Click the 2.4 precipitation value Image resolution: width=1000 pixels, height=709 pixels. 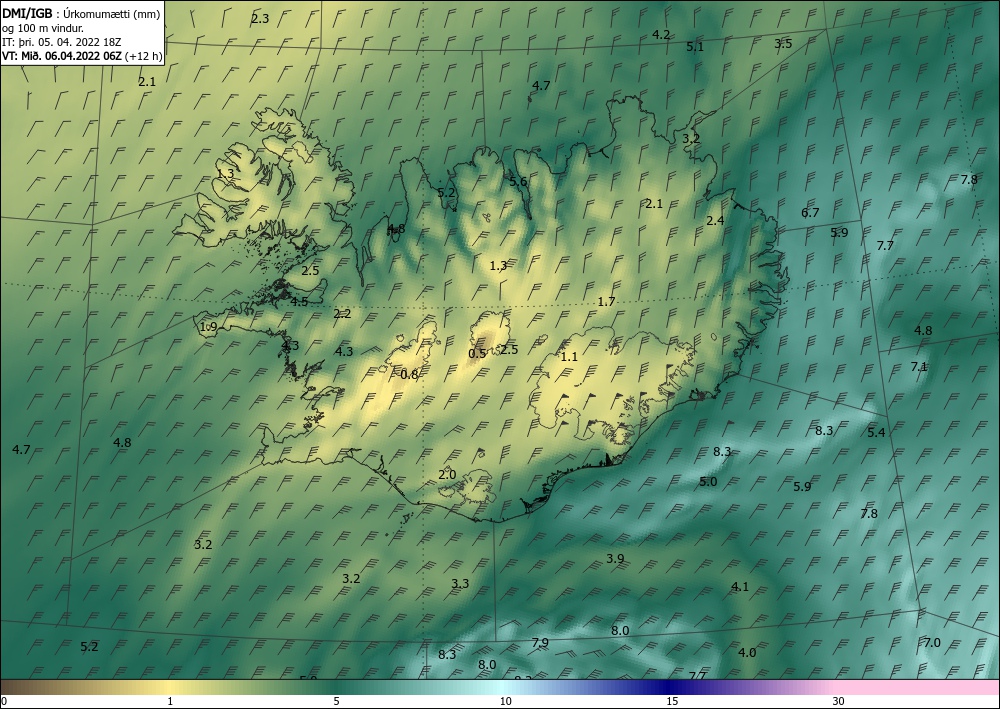(716, 220)
